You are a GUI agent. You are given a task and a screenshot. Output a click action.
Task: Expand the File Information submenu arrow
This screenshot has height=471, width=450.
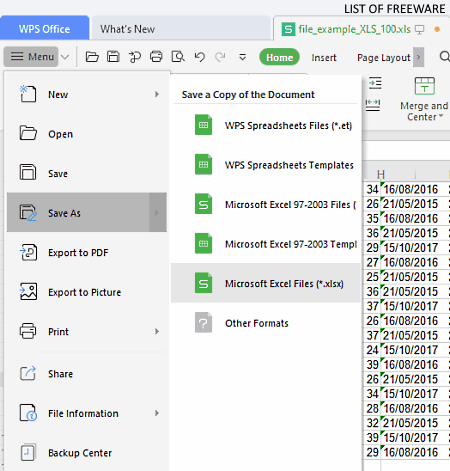[157, 413]
